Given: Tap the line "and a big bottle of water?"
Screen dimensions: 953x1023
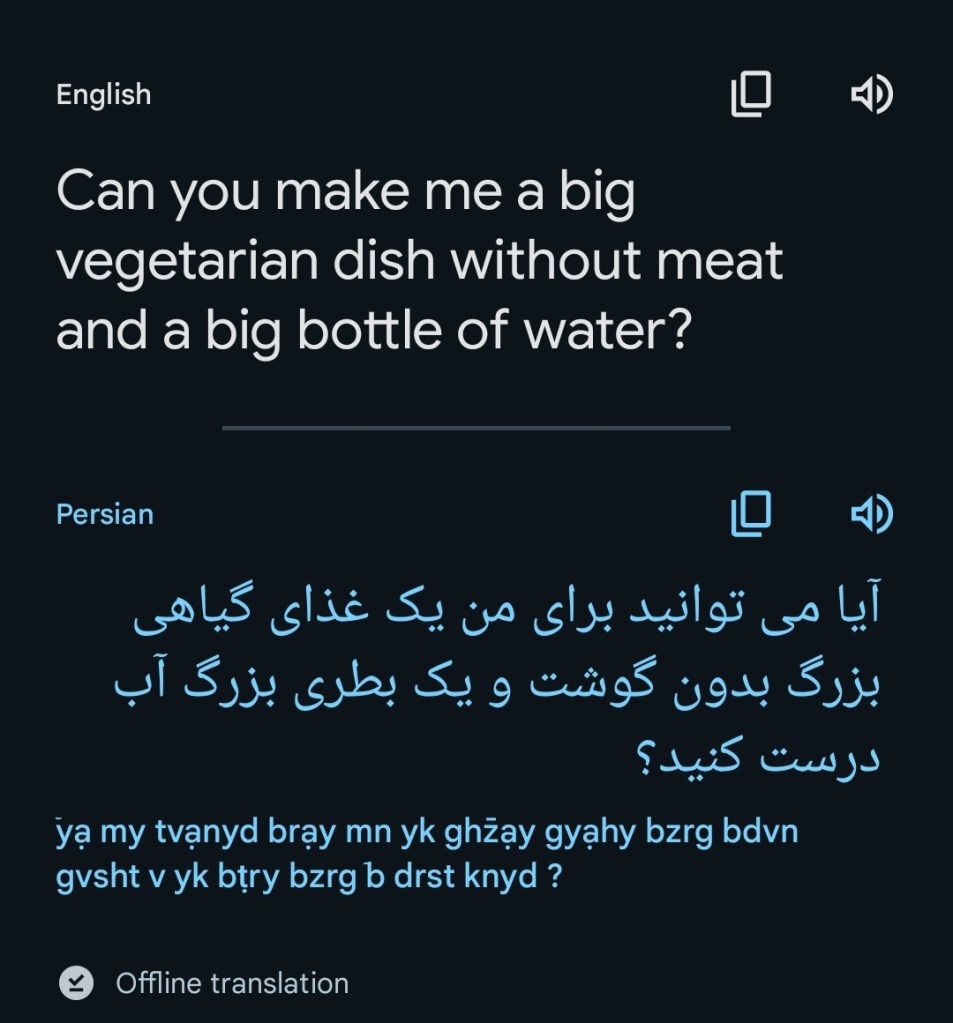Looking at the screenshot, I should click(x=374, y=331).
